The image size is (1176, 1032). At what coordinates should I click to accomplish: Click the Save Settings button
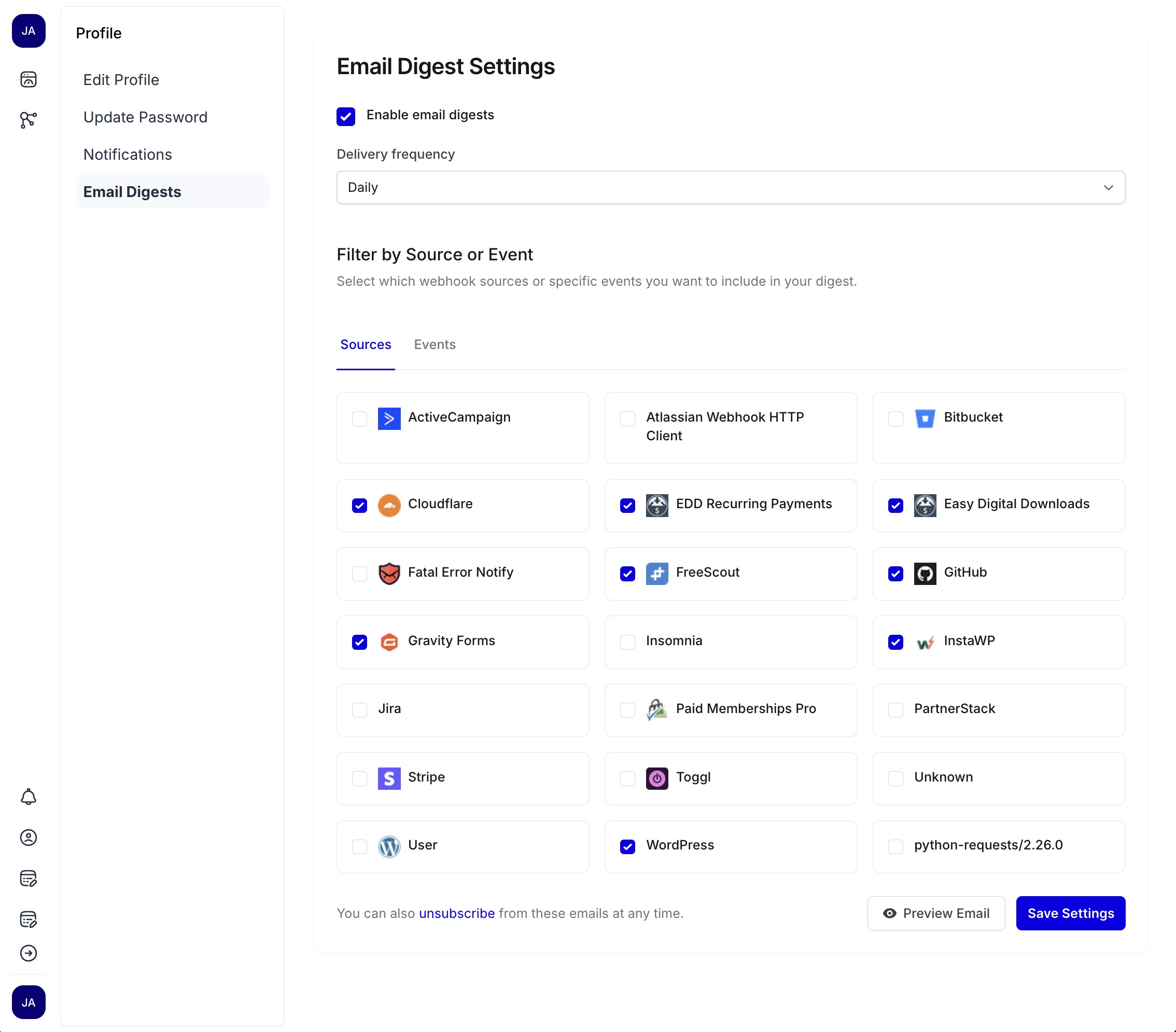coord(1070,913)
